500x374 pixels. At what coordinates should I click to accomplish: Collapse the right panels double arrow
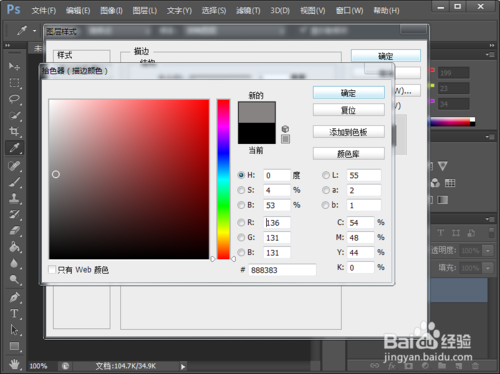coord(492,45)
